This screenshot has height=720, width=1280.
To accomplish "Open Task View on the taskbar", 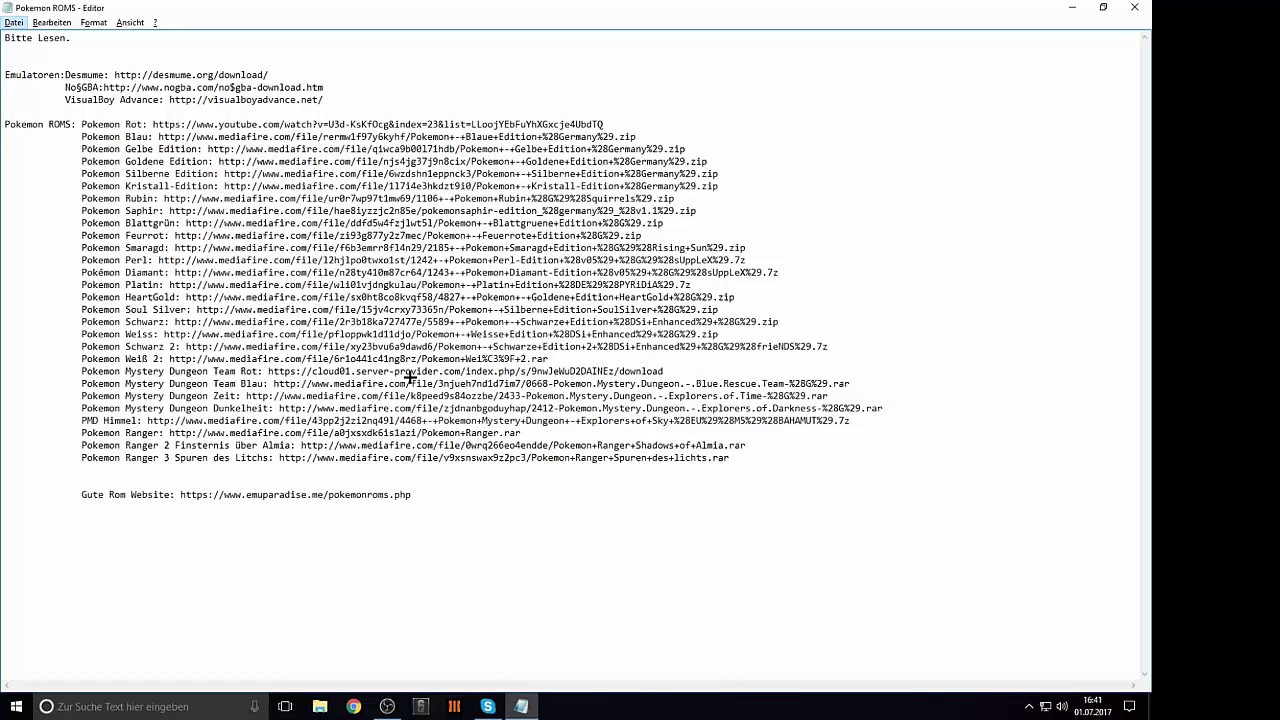I will tap(285, 706).
